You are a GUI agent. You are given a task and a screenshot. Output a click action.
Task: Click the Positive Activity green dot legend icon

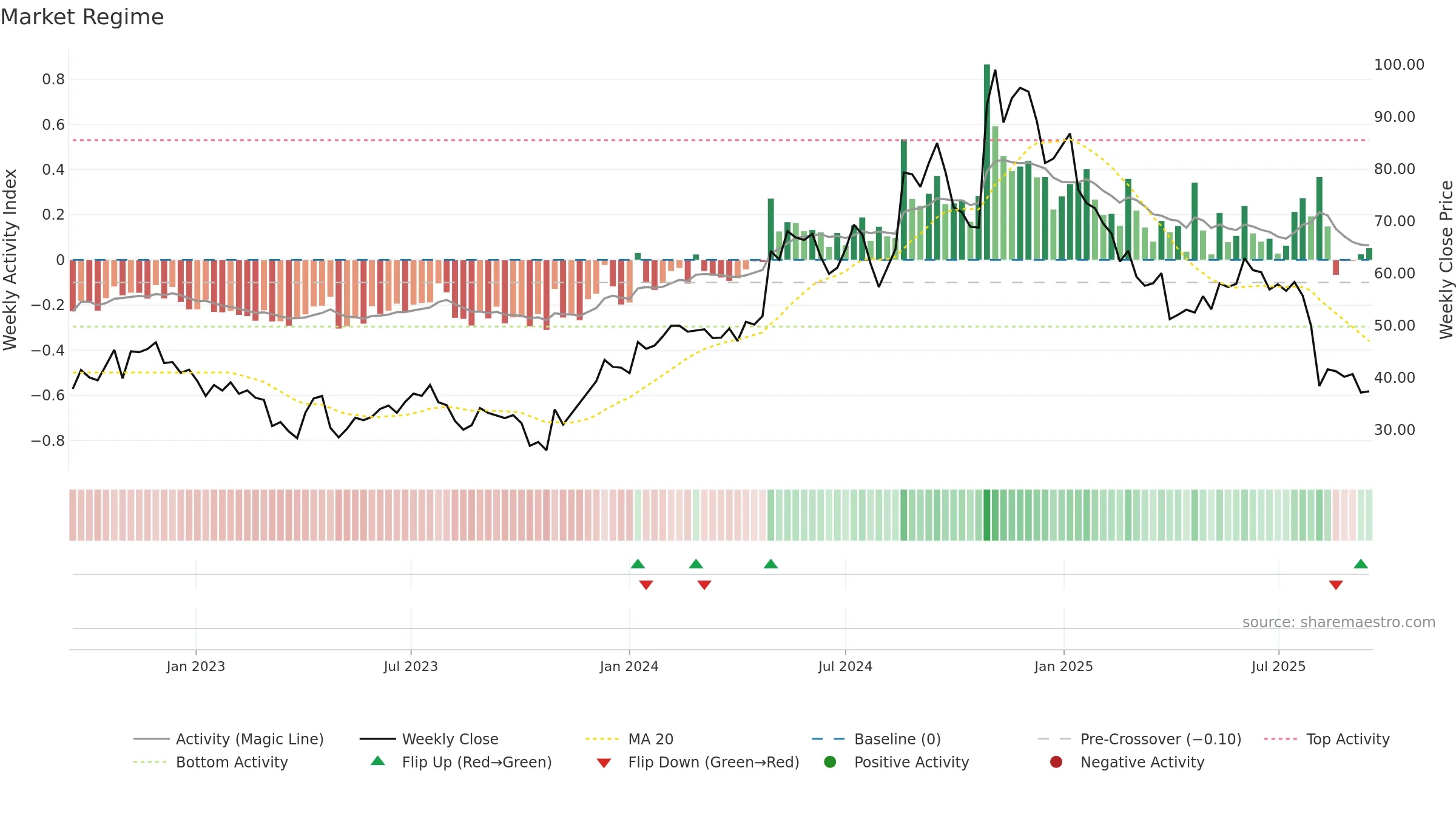tap(830, 762)
